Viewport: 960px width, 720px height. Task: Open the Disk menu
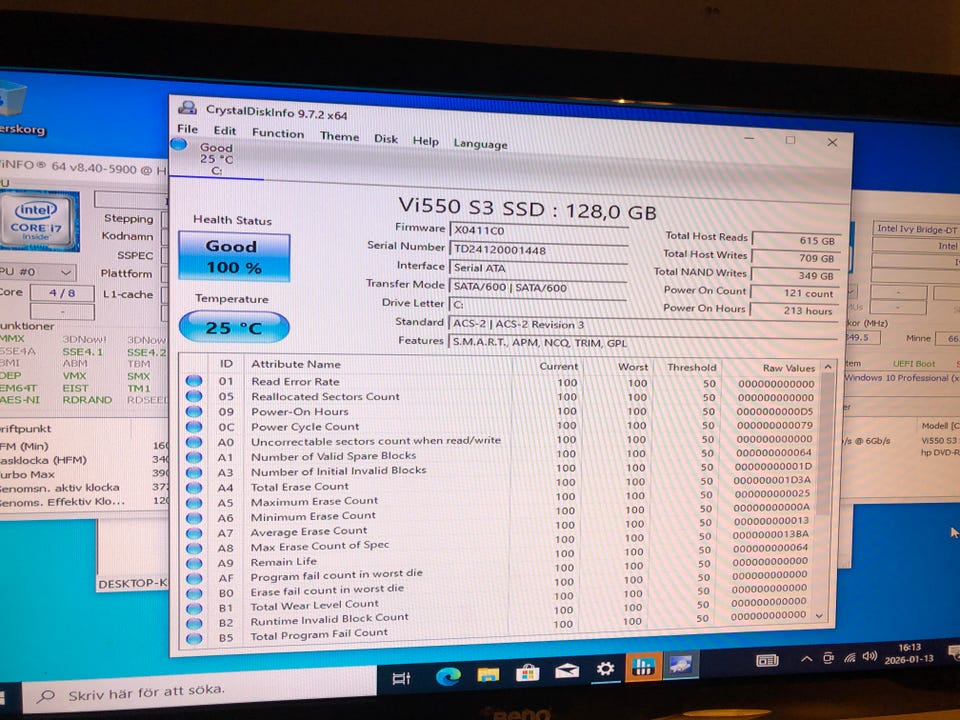[386, 139]
